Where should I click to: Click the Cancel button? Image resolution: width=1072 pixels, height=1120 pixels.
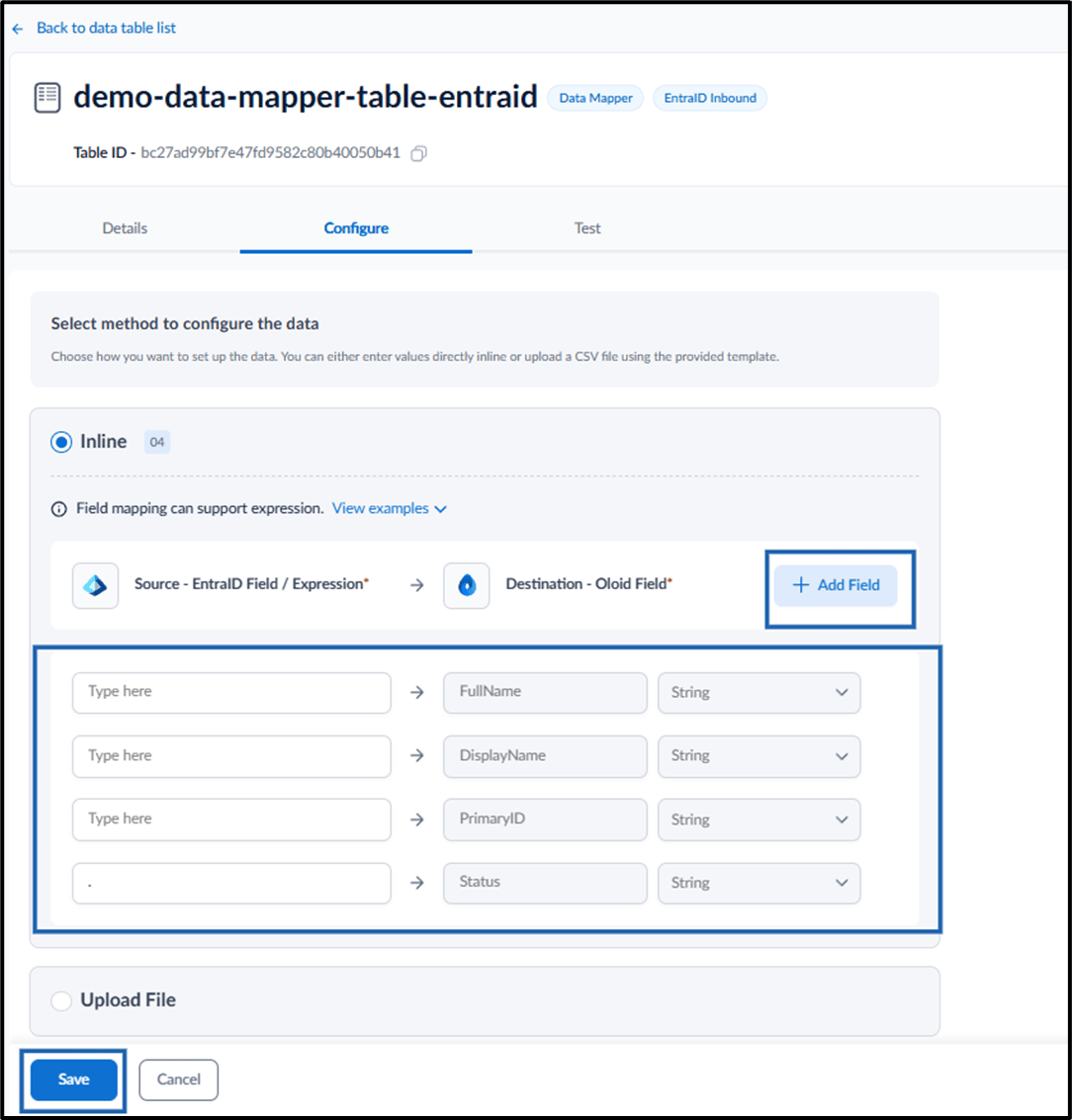point(179,1080)
